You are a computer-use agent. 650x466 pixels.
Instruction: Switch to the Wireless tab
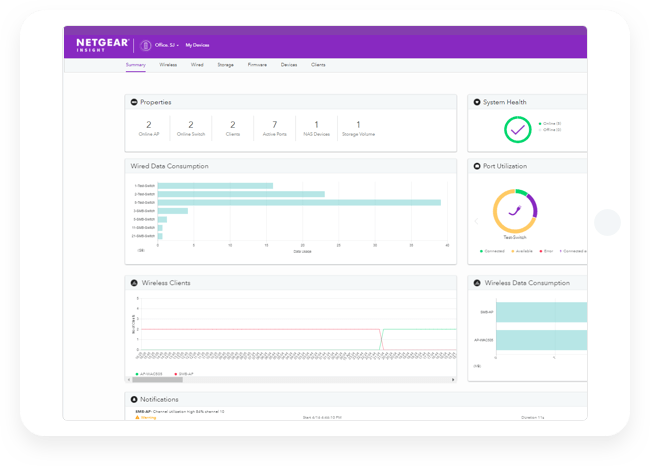(x=168, y=65)
